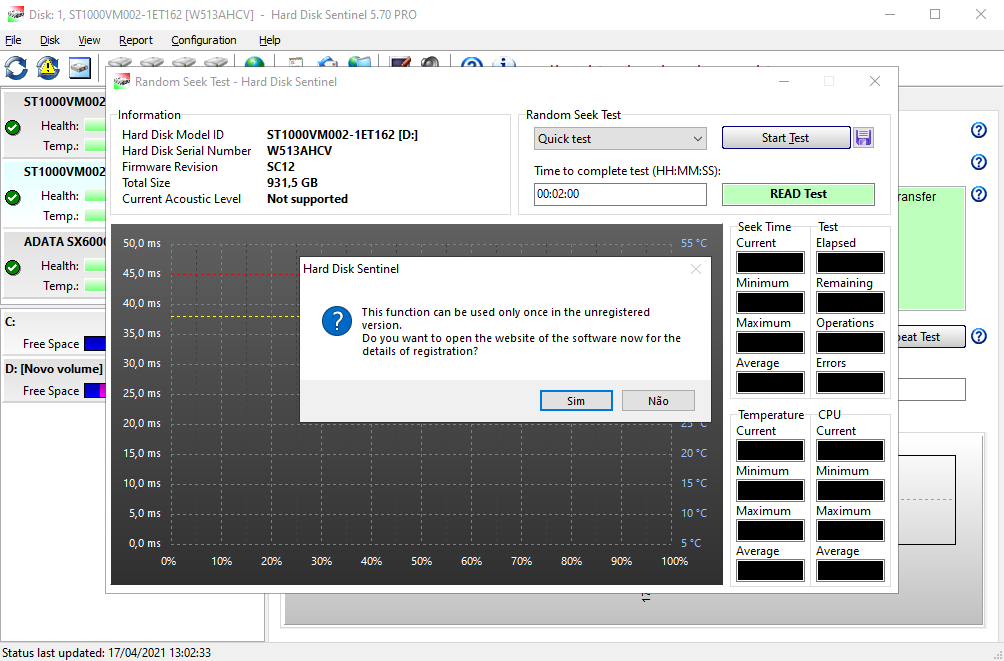Click the globe toolbar icon

[x=254, y=63]
